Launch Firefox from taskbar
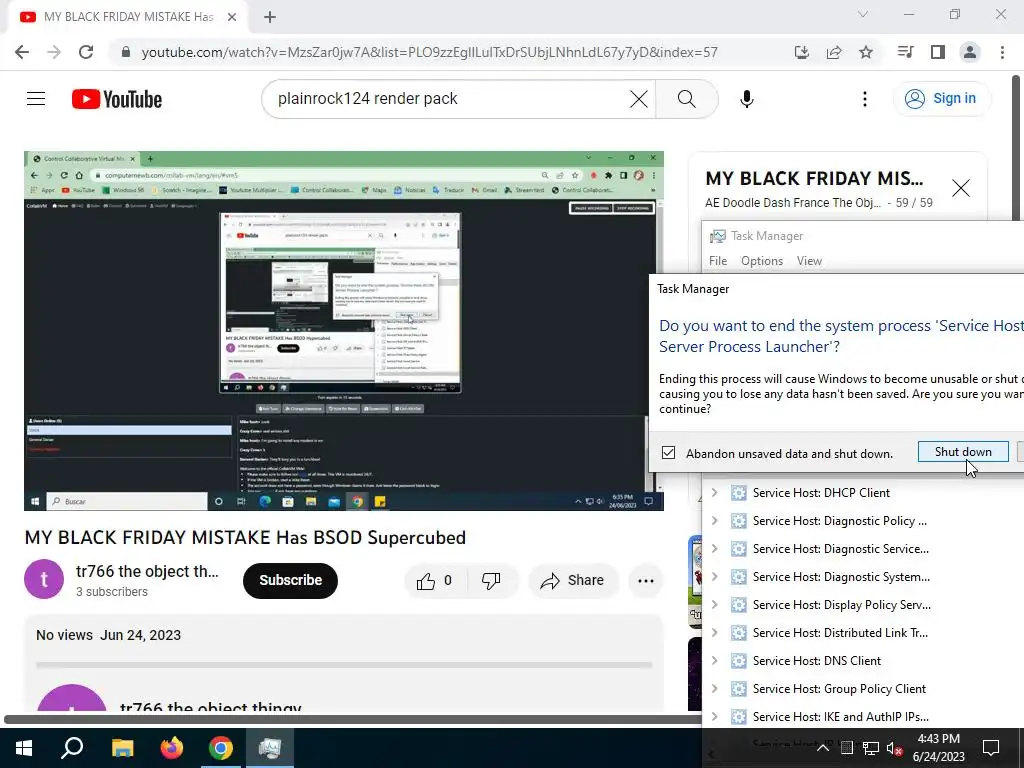Image resolution: width=1024 pixels, height=768 pixels. point(172,748)
